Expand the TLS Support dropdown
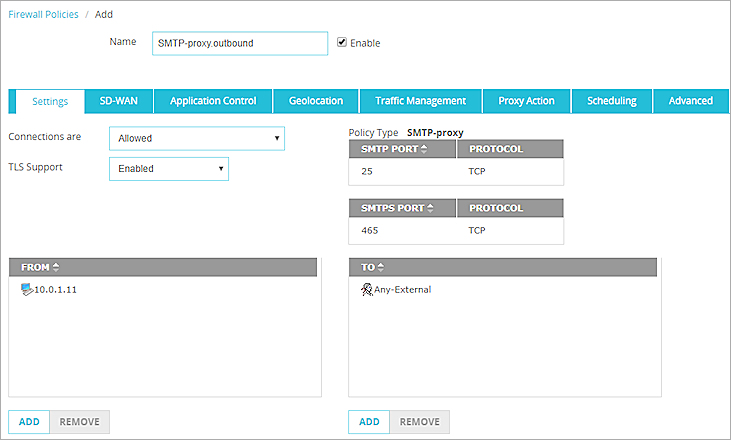The height and width of the screenshot is (440, 731). 168,169
